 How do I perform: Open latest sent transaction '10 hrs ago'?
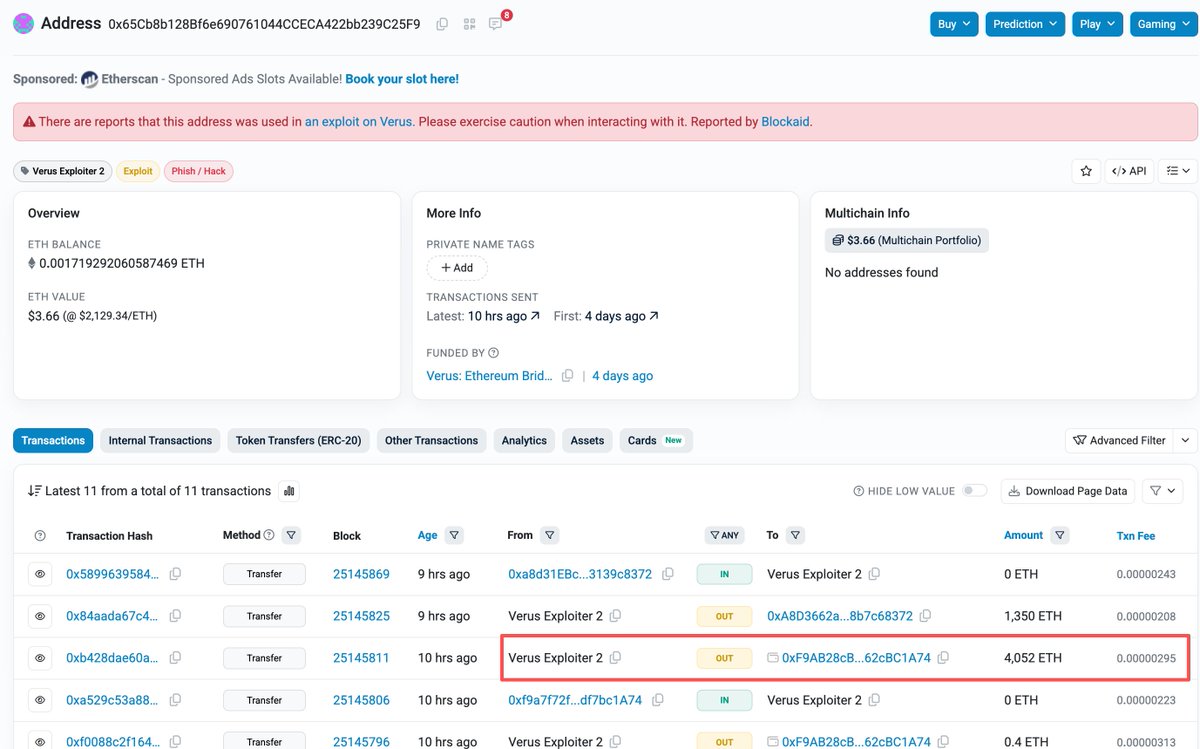point(504,316)
